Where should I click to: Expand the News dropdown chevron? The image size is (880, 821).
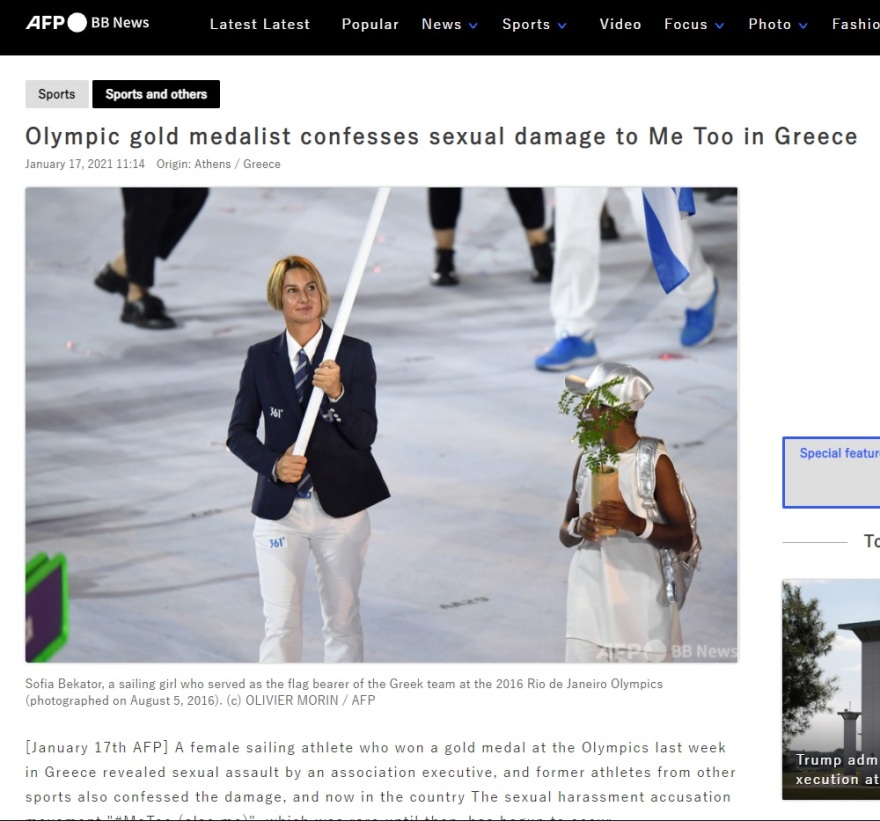pos(473,25)
